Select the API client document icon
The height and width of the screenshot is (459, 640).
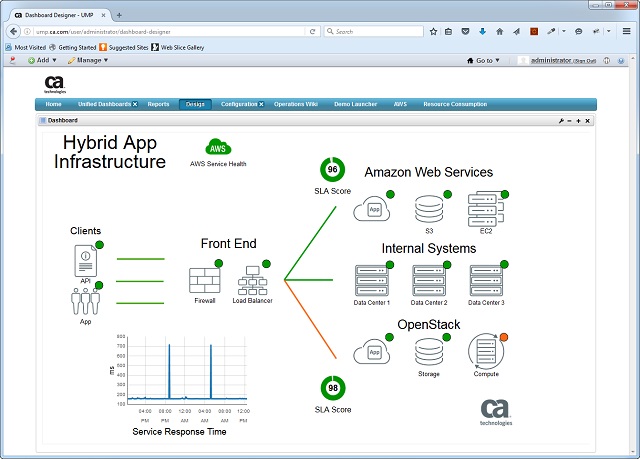click(x=86, y=262)
